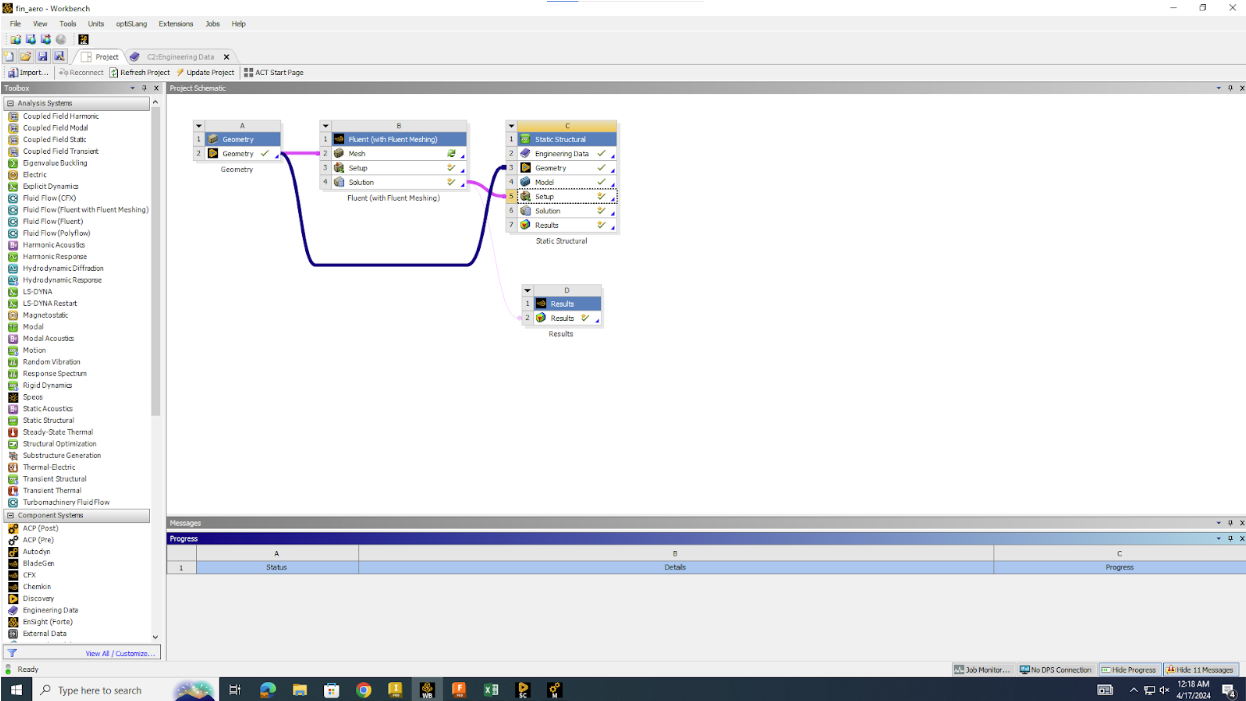Screen dimensions: 1246x701
Task: Select Engineering Data cell in system C
Action: tap(567, 154)
